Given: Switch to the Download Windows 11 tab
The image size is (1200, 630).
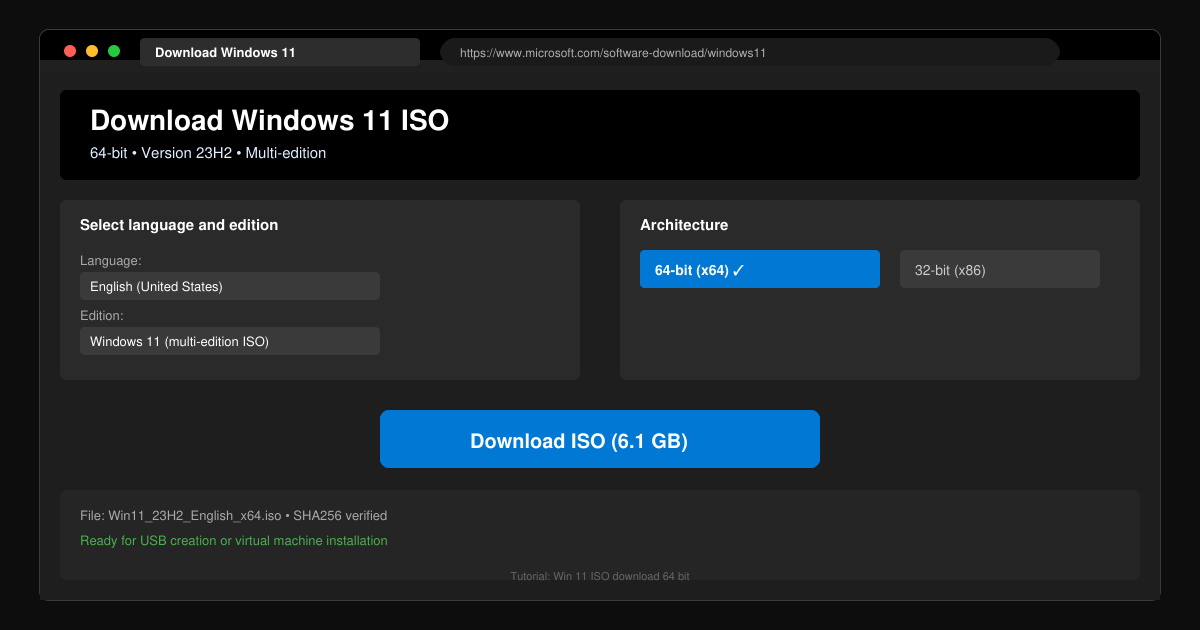Looking at the screenshot, I should pyautogui.click(x=280, y=52).
